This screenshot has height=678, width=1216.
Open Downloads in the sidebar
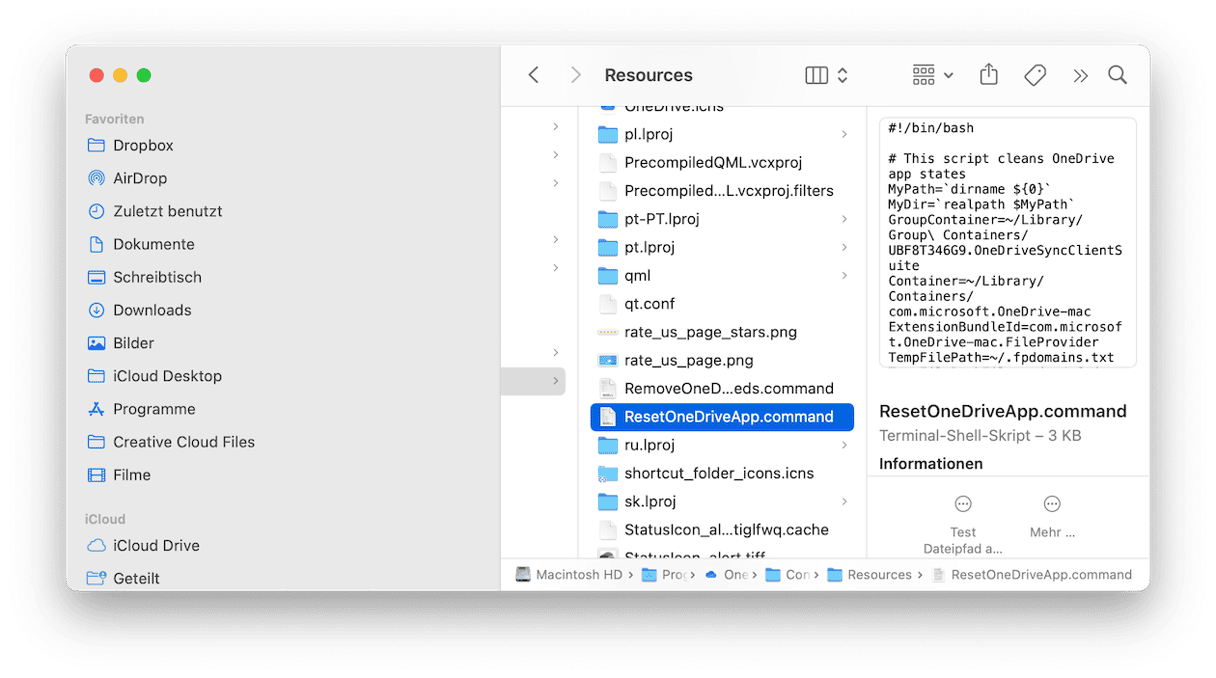(152, 310)
